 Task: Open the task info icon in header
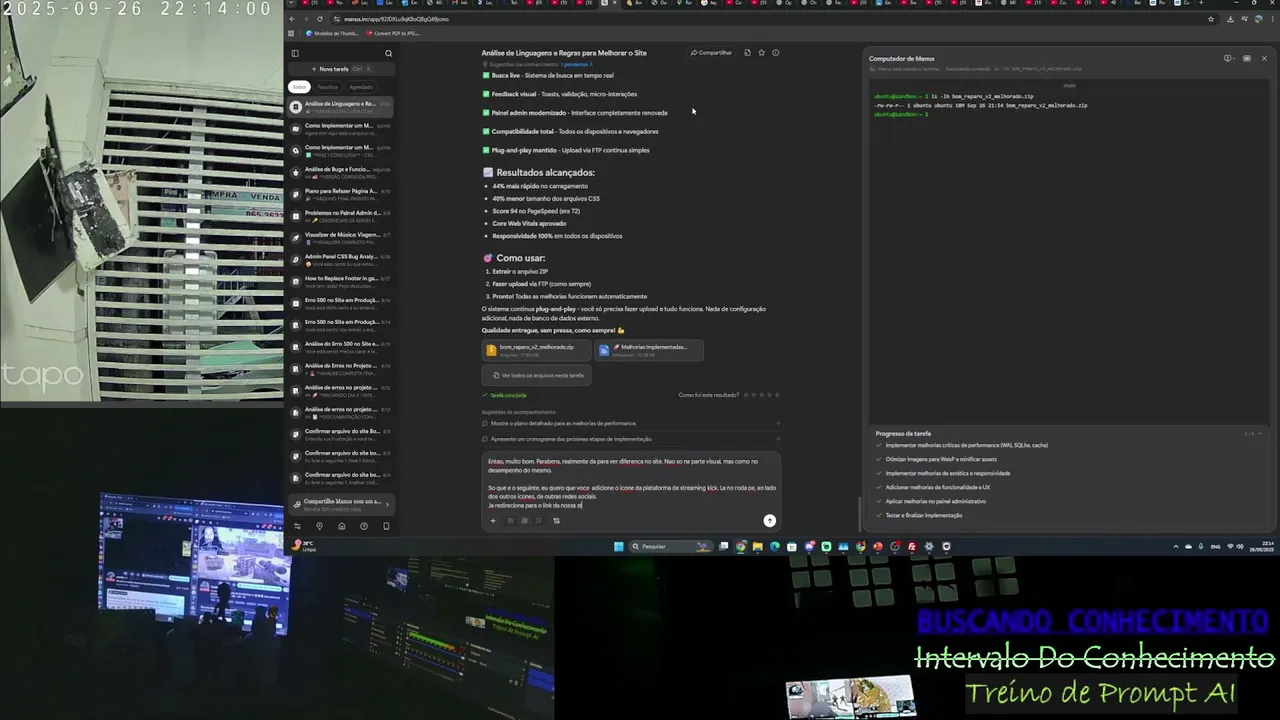(x=775, y=53)
